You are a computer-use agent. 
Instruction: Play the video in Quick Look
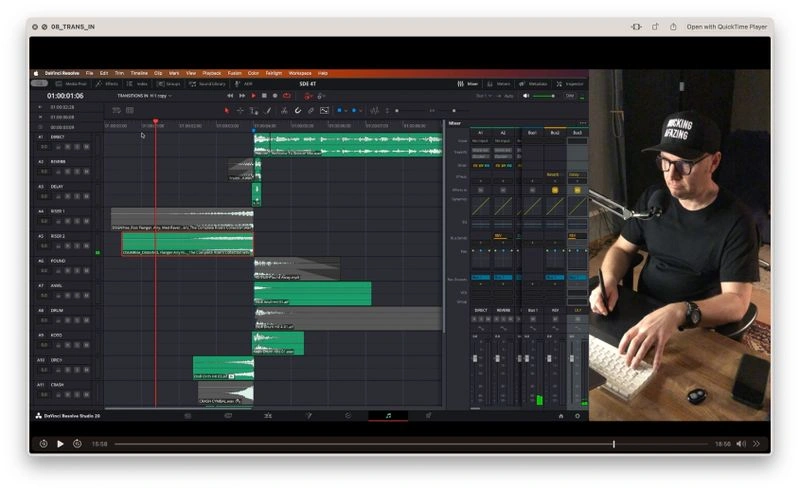[x=60, y=444]
